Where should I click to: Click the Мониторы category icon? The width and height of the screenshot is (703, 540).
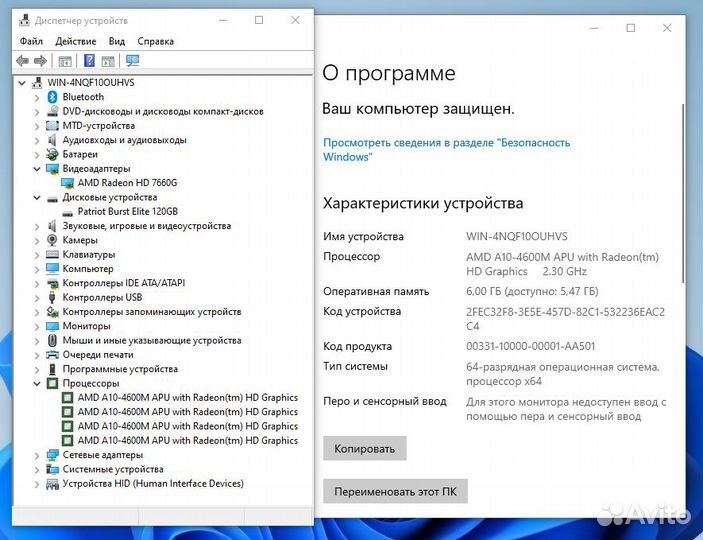52,326
